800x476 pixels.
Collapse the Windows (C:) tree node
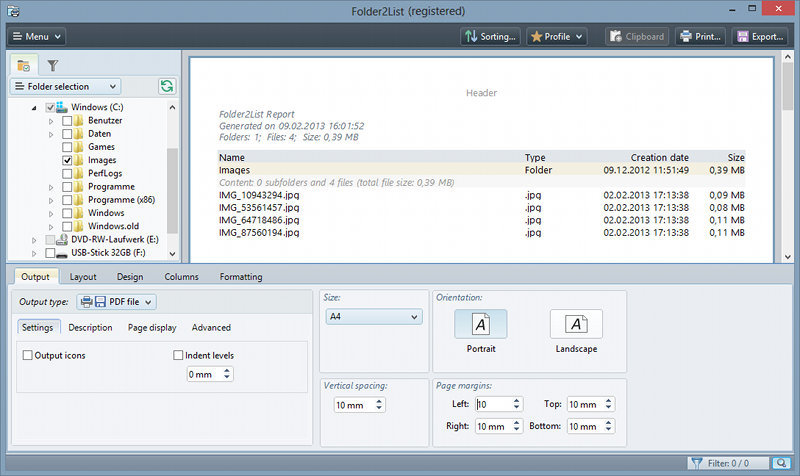pos(34,108)
